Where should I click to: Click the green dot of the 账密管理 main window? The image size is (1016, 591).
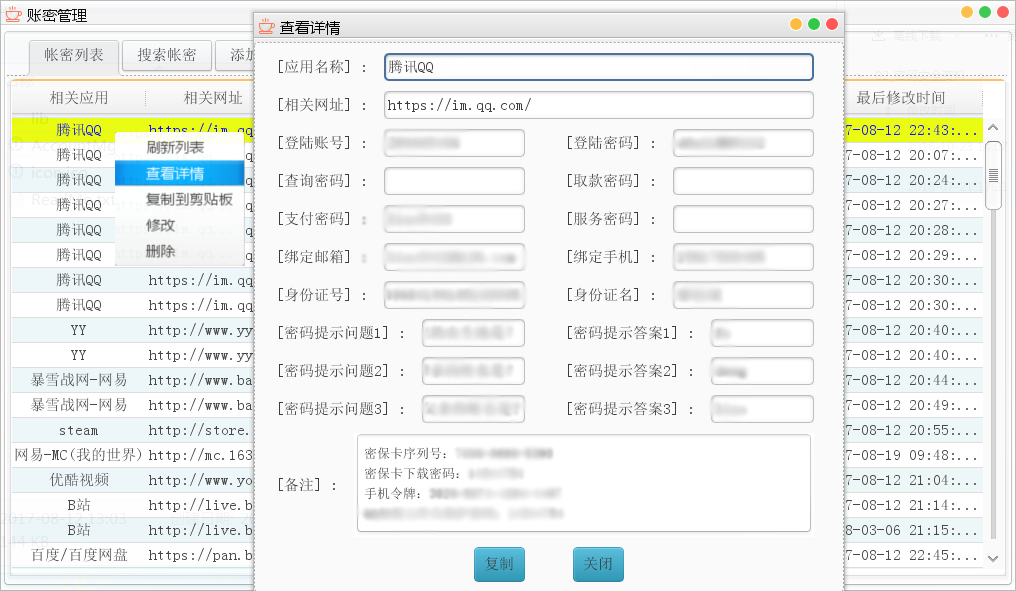tap(985, 12)
